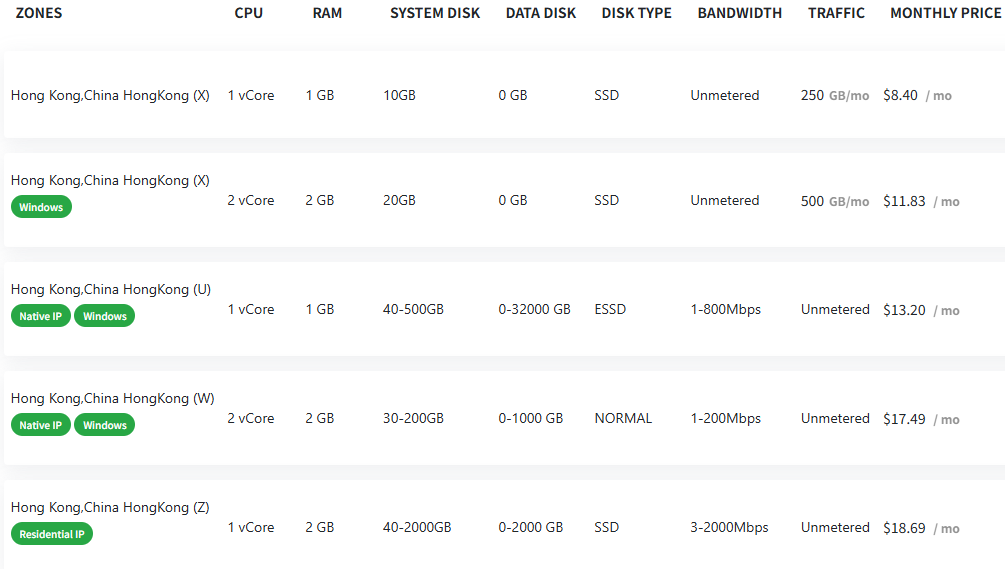Select the $8.40 monthly price
The height and width of the screenshot is (569, 1005).
click(900, 96)
